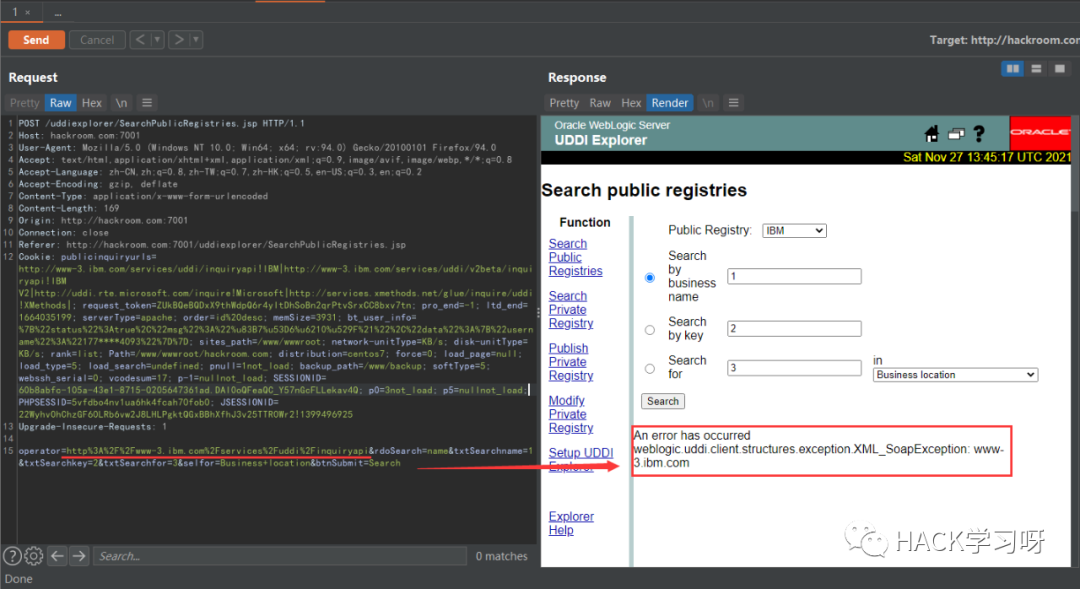The width and height of the screenshot is (1080, 589).
Task: Click the request Search text box
Action: tap(280, 556)
